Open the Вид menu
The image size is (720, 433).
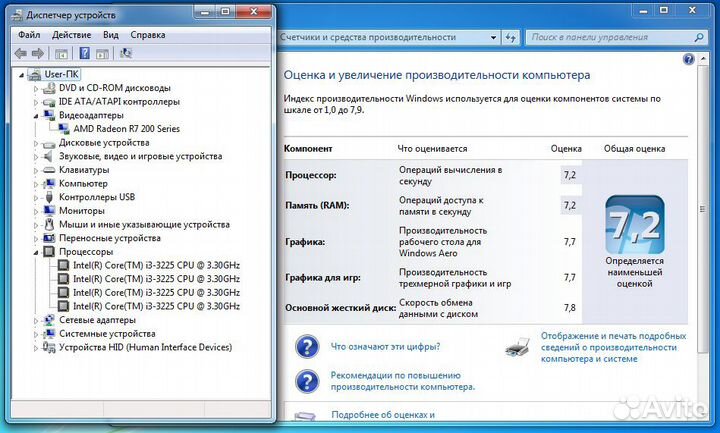coord(111,35)
